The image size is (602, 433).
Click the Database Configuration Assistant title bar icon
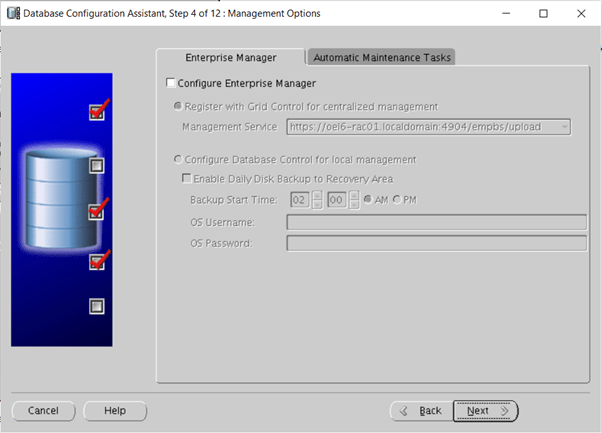(x=12, y=14)
